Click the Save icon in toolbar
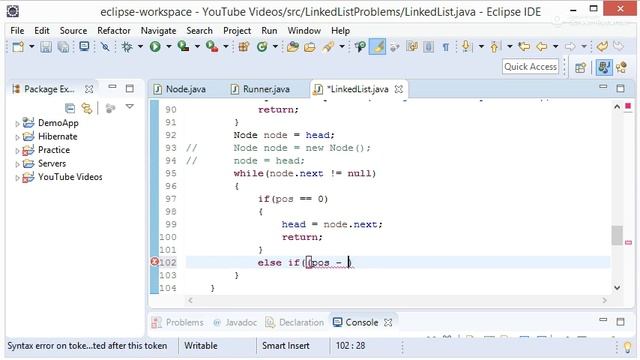The image size is (640, 360). click(46, 47)
